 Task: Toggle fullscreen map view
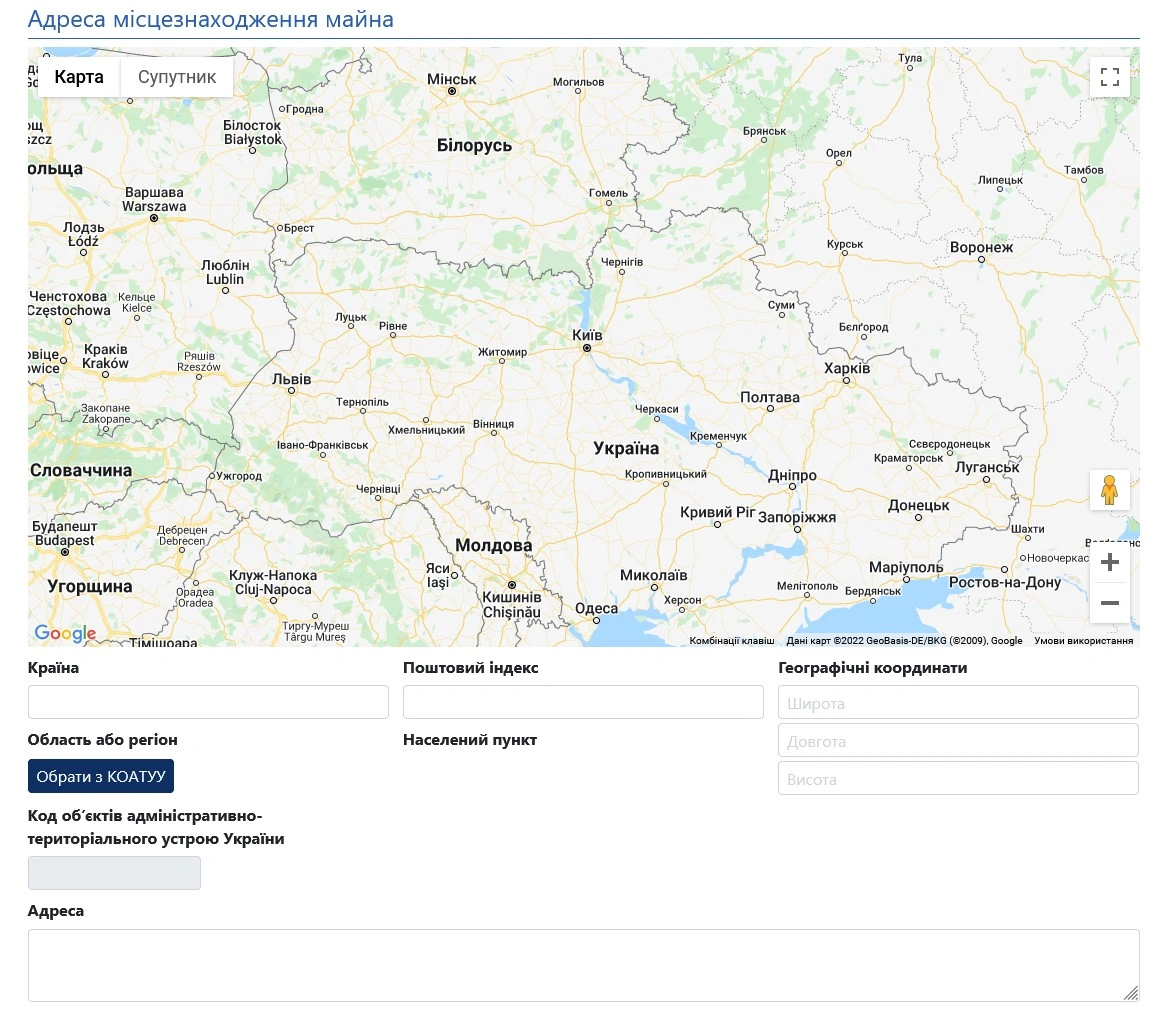point(1109,77)
